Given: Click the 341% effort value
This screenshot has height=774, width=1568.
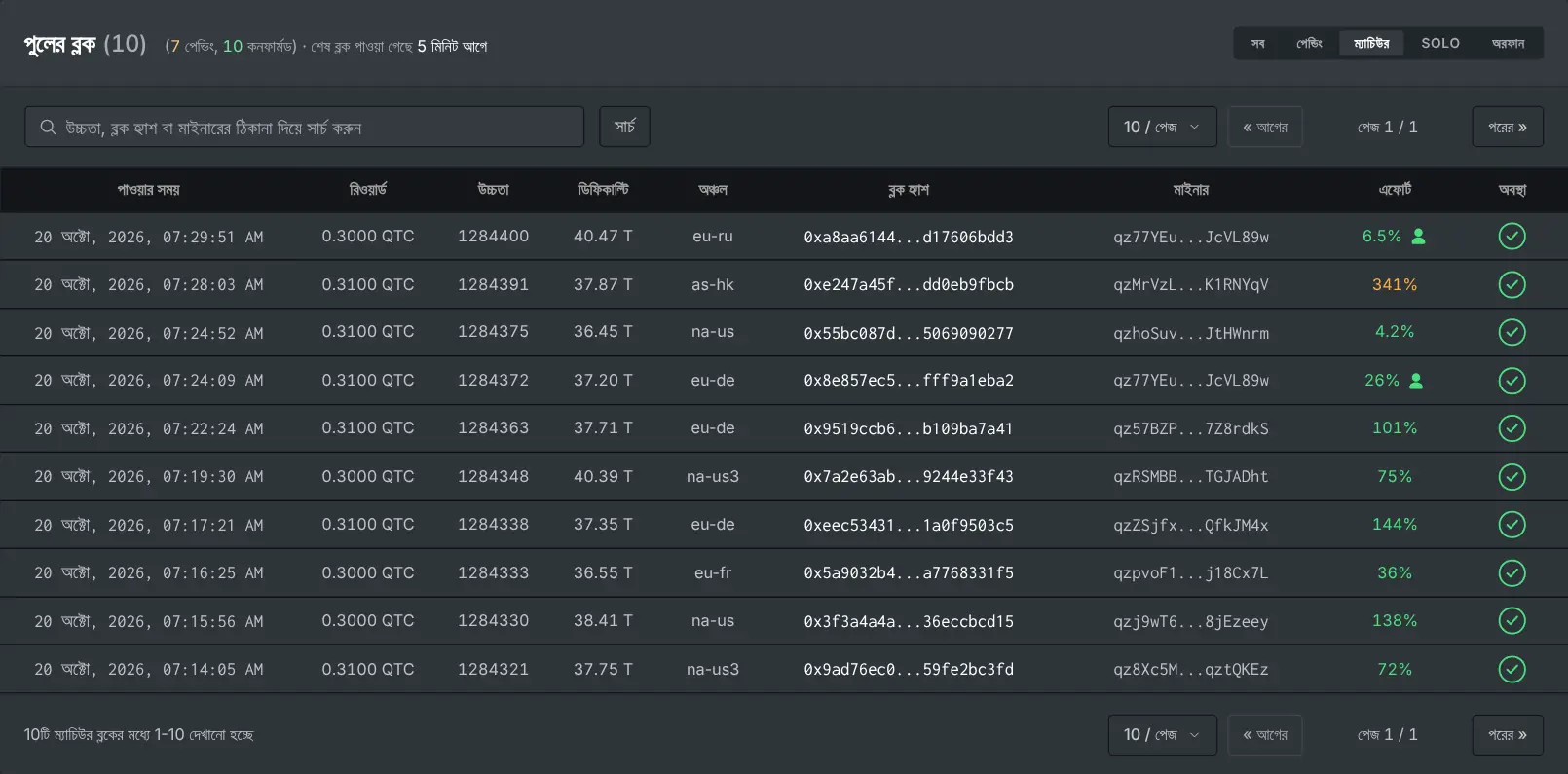Looking at the screenshot, I should 1395,284.
